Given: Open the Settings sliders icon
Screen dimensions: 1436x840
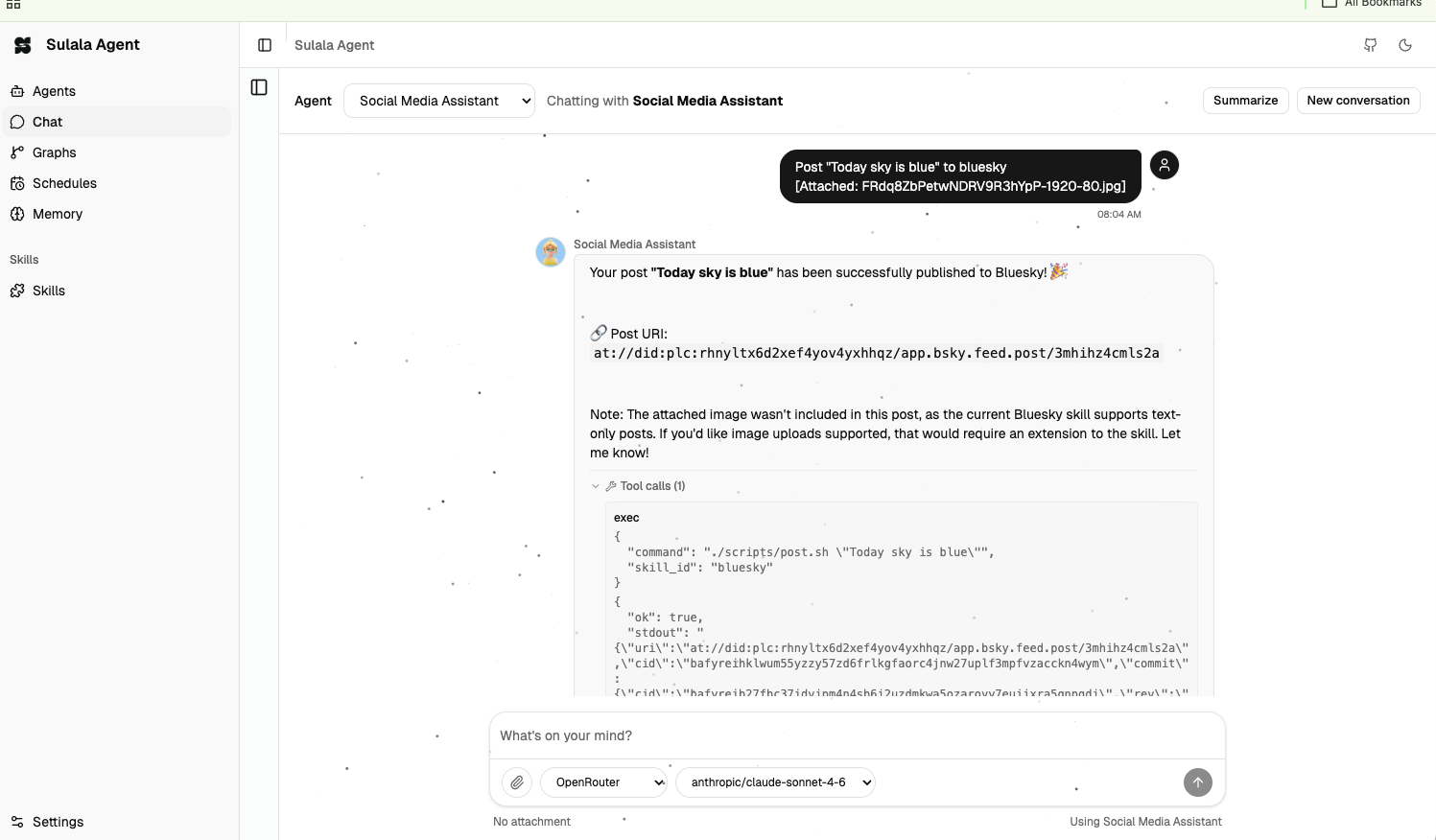Looking at the screenshot, I should [x=17, y=822].
